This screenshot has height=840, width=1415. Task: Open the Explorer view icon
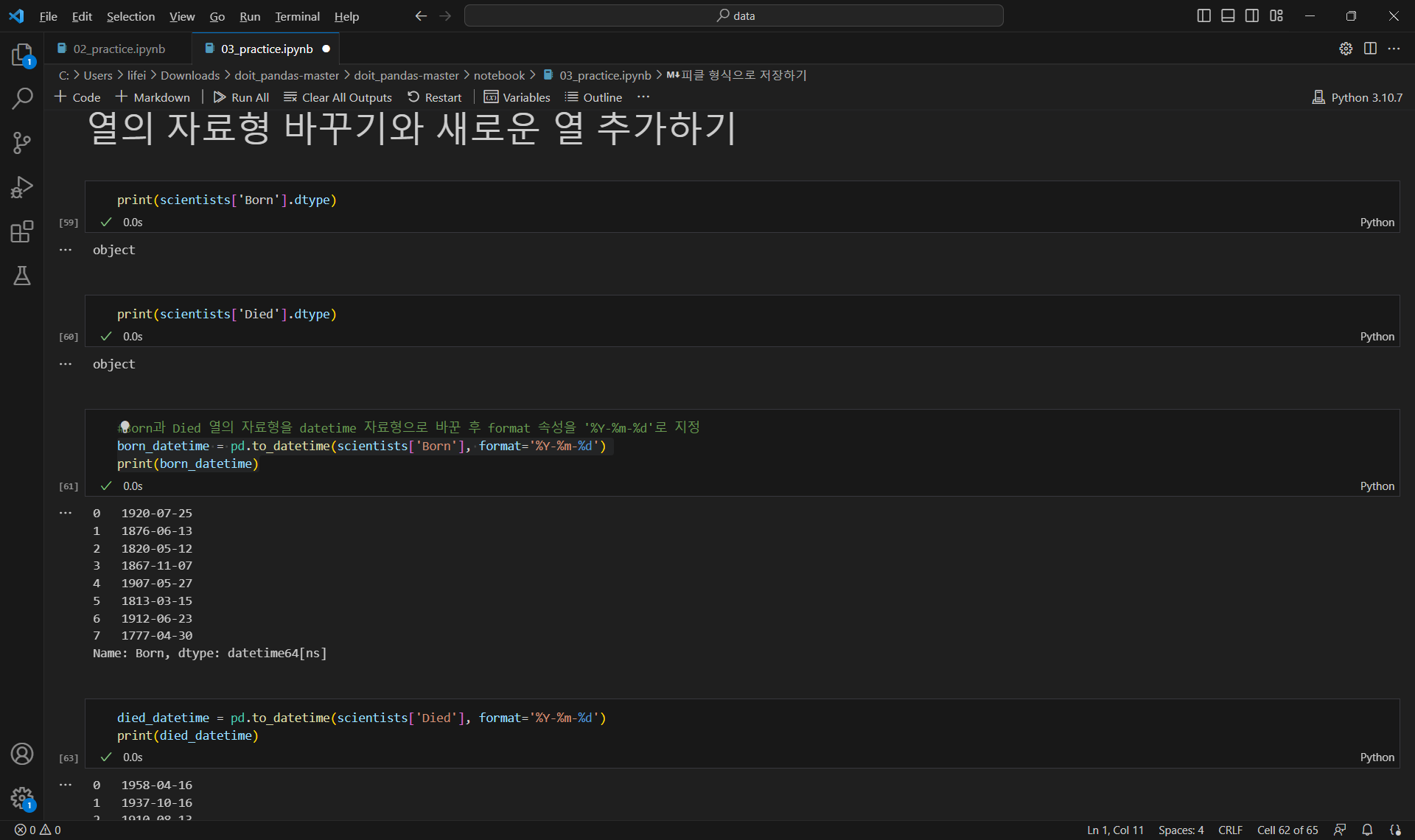(22, 55)
